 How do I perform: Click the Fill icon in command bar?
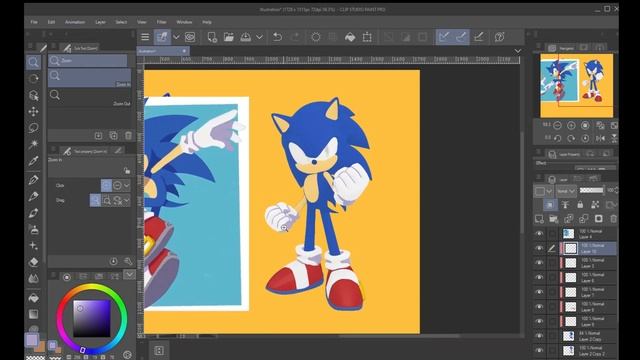coord(350,37)
